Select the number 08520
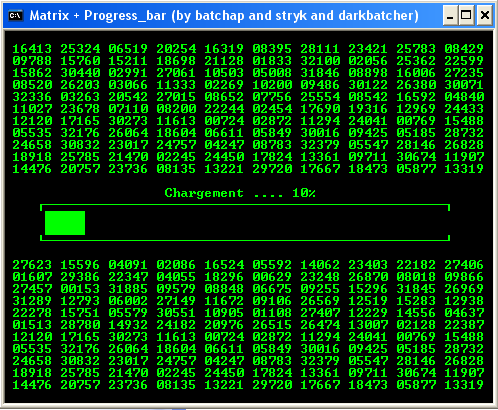The width and height of the screenshot is (498, 410). coord(32,85)
